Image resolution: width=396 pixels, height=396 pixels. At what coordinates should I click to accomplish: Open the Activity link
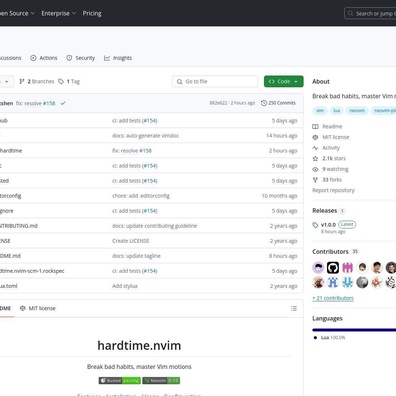tap(331, 148)
